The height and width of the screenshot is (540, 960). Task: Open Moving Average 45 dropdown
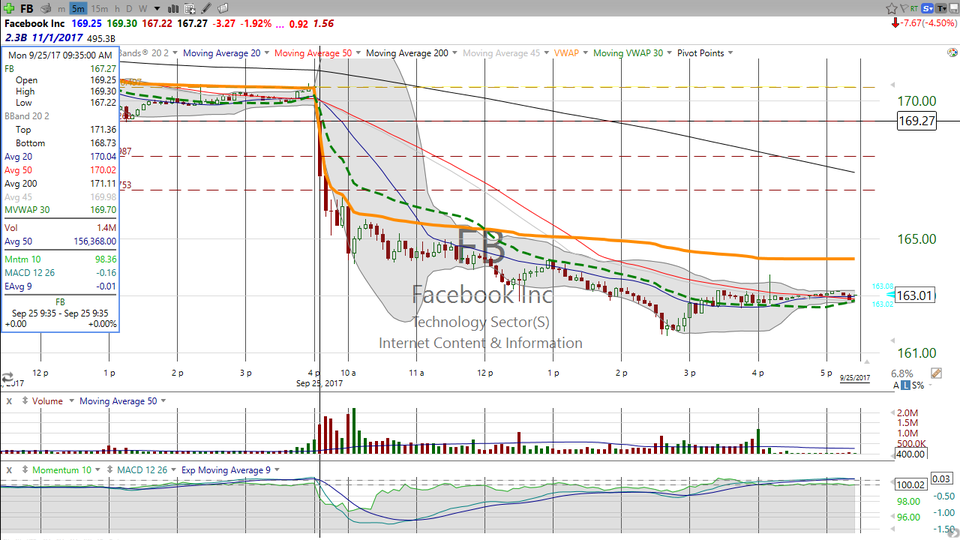[x=546, y=53]
